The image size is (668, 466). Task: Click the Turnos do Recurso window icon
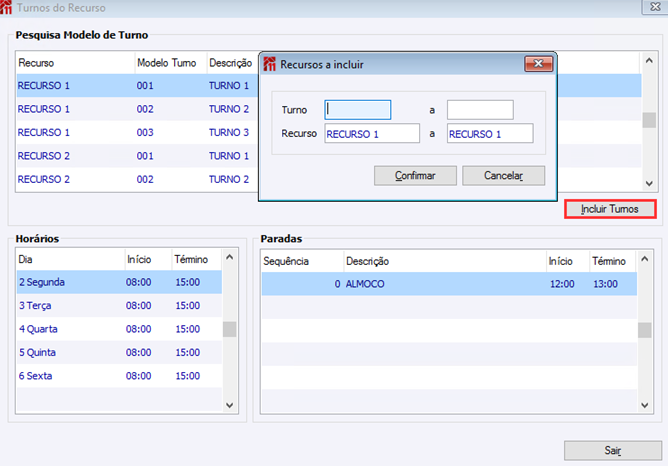(6, 7)
